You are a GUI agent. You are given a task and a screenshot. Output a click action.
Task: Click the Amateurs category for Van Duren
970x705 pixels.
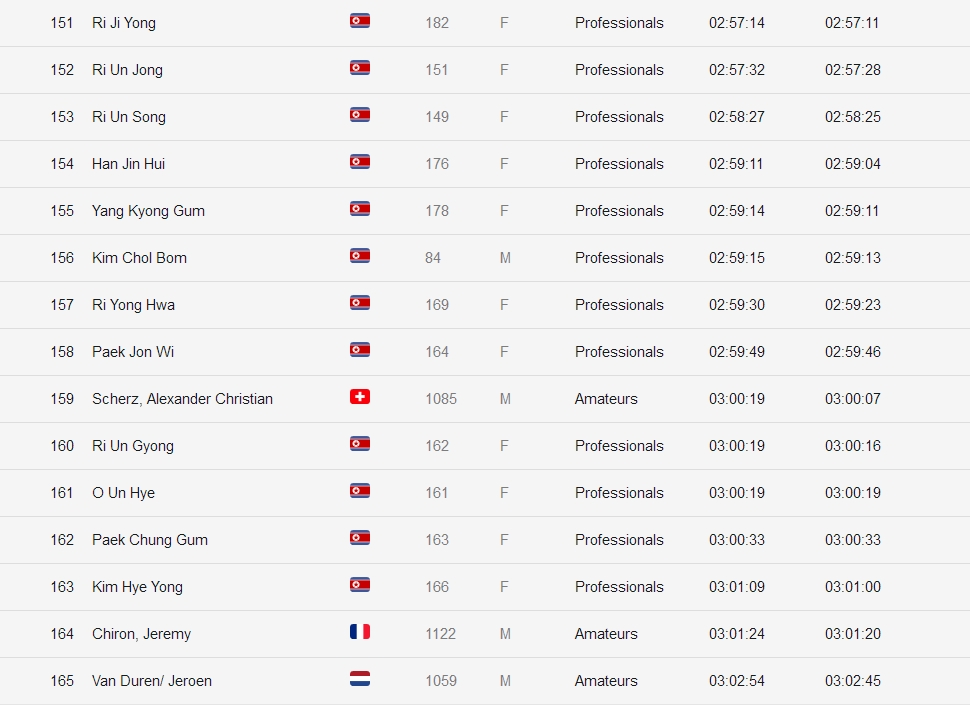pyautogui.click(x=606, y=681)
